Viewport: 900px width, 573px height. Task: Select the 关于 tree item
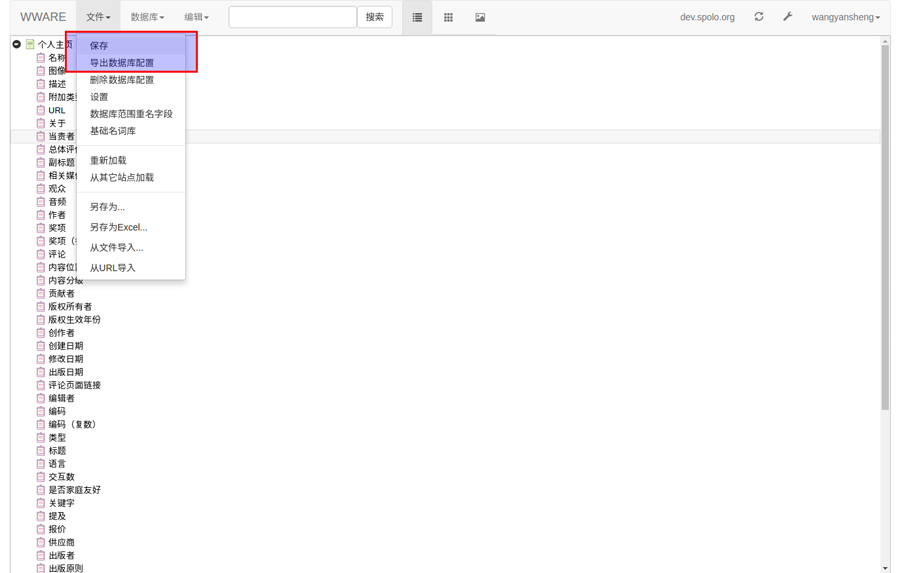57,123
